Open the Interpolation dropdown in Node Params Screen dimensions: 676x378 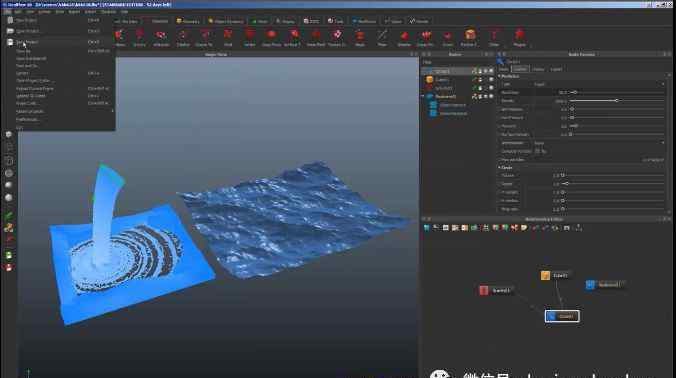(x=599, y=143)
